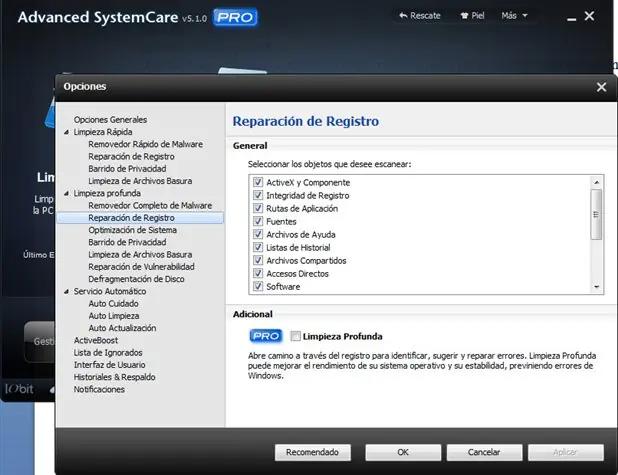This screenshot has height=475, width=618.
Task: Click the Aplicar button
Action: tap(566, 452)
